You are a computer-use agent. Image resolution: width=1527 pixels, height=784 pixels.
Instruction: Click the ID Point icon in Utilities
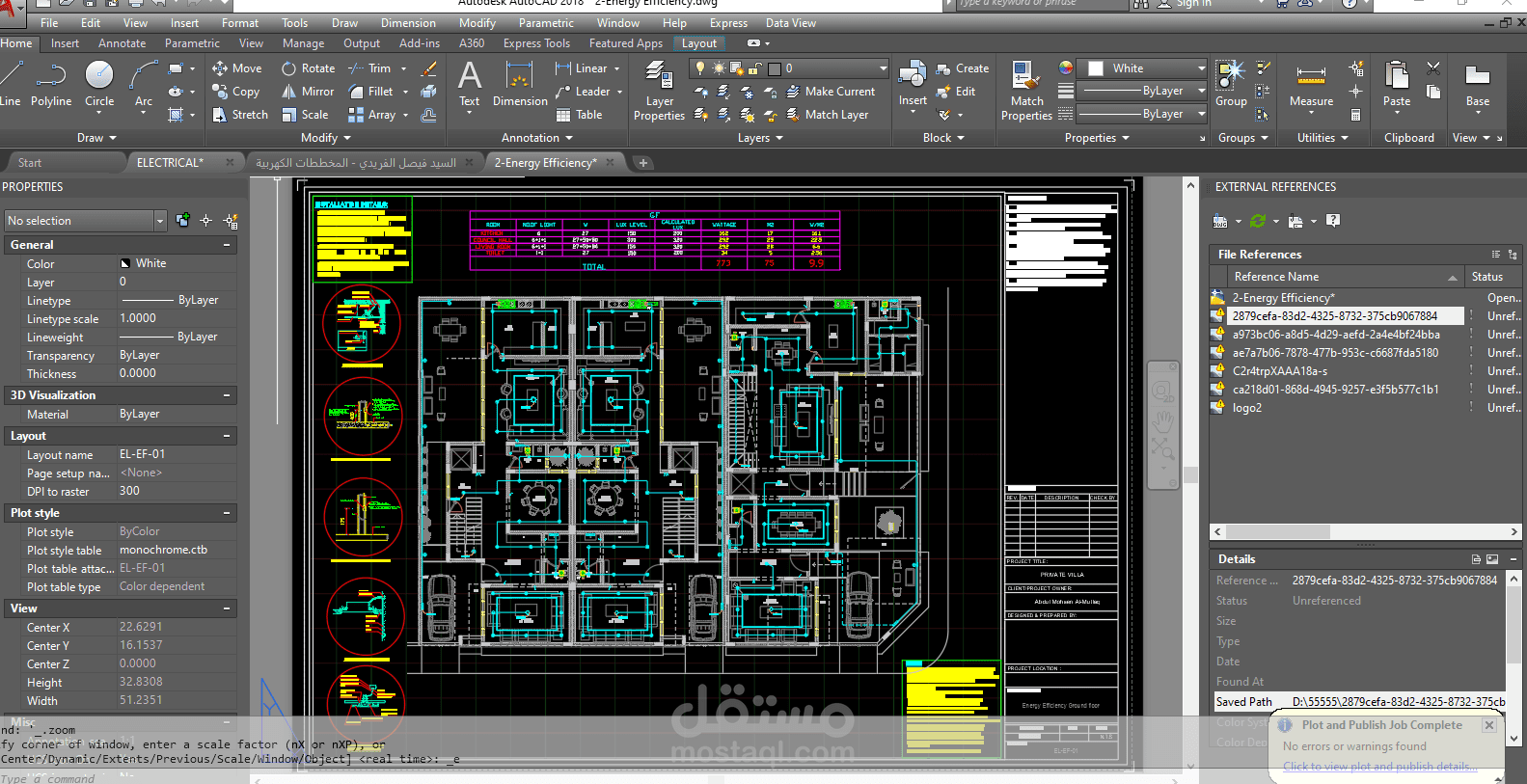[x=1355, y=92]
